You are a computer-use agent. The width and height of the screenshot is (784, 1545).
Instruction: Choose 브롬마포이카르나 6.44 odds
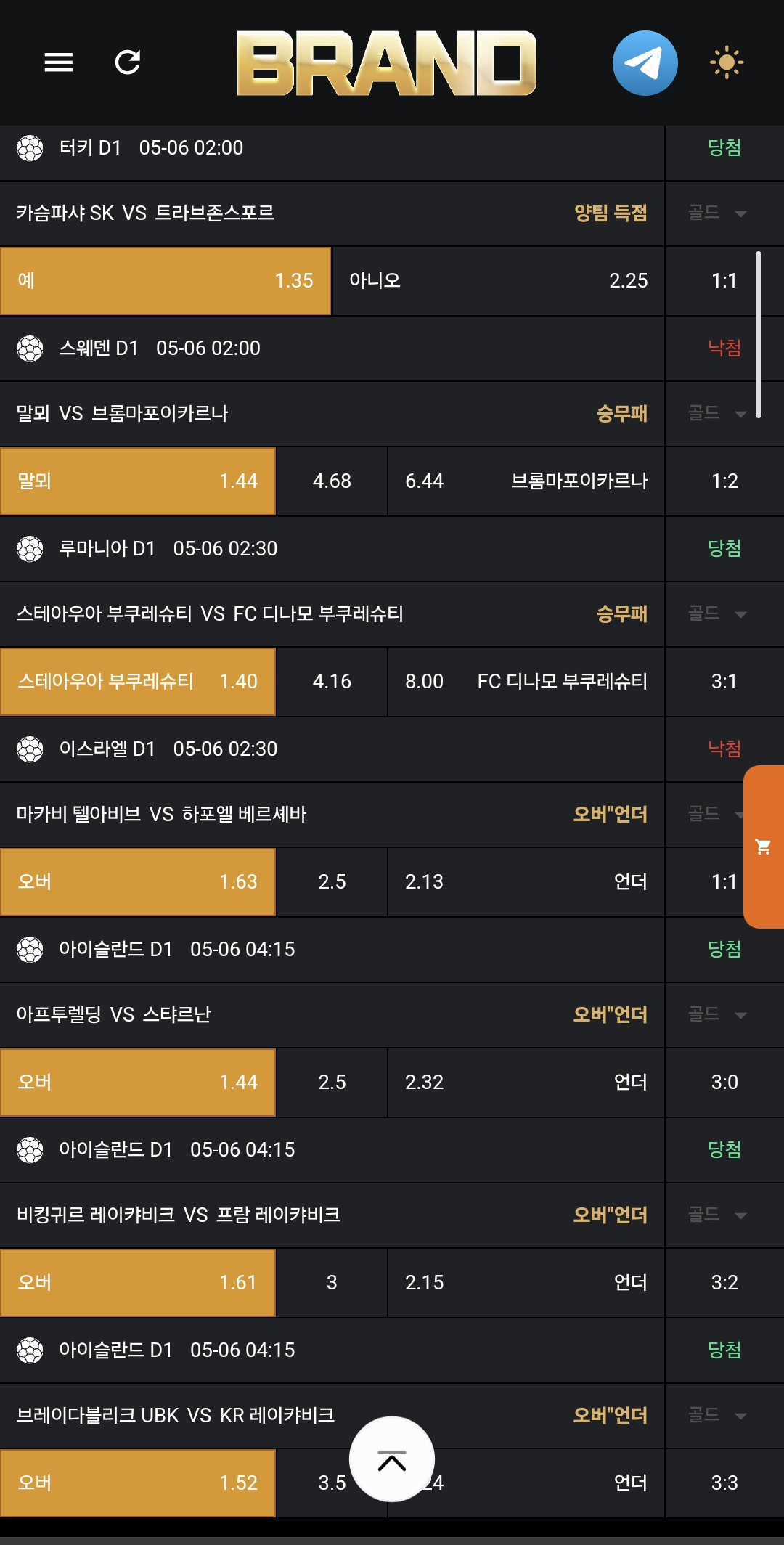pyautogui.click(x=526, y=481)
